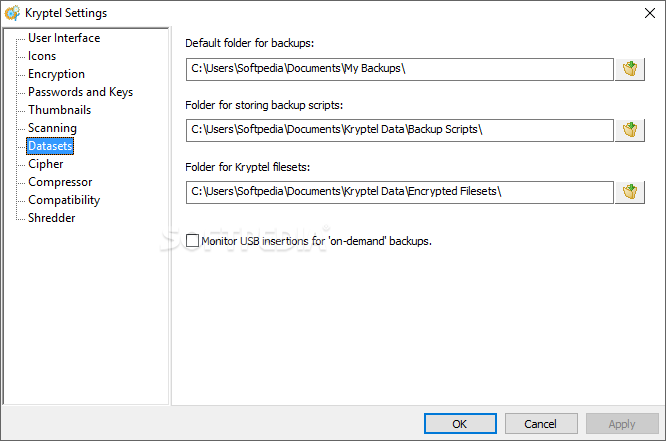
Task: Go to Passwords and Keys settings
Action: click(80, 92)
